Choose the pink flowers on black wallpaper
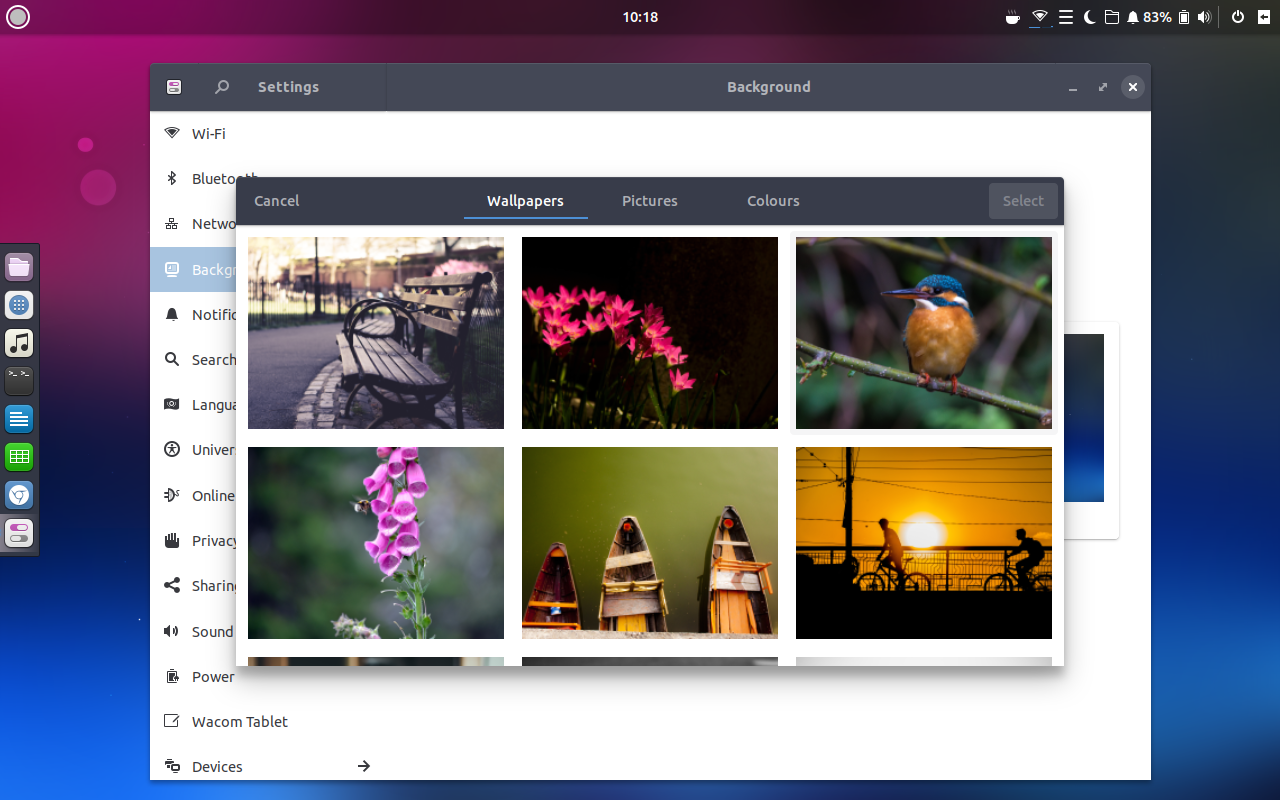The width and height of the screenshot is (1280, 800). pyautogui.click(x=650, y=333)
